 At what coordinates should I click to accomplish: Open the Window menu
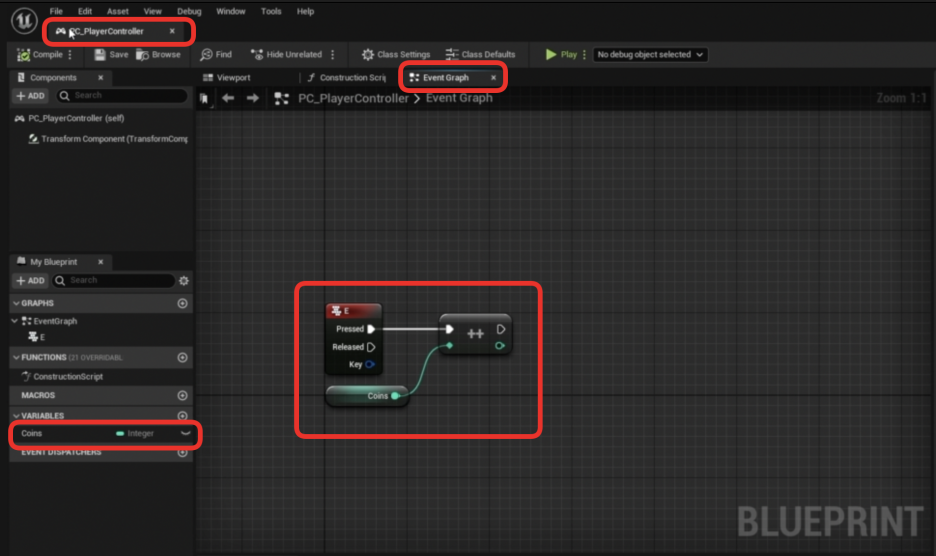click(230, 11)
